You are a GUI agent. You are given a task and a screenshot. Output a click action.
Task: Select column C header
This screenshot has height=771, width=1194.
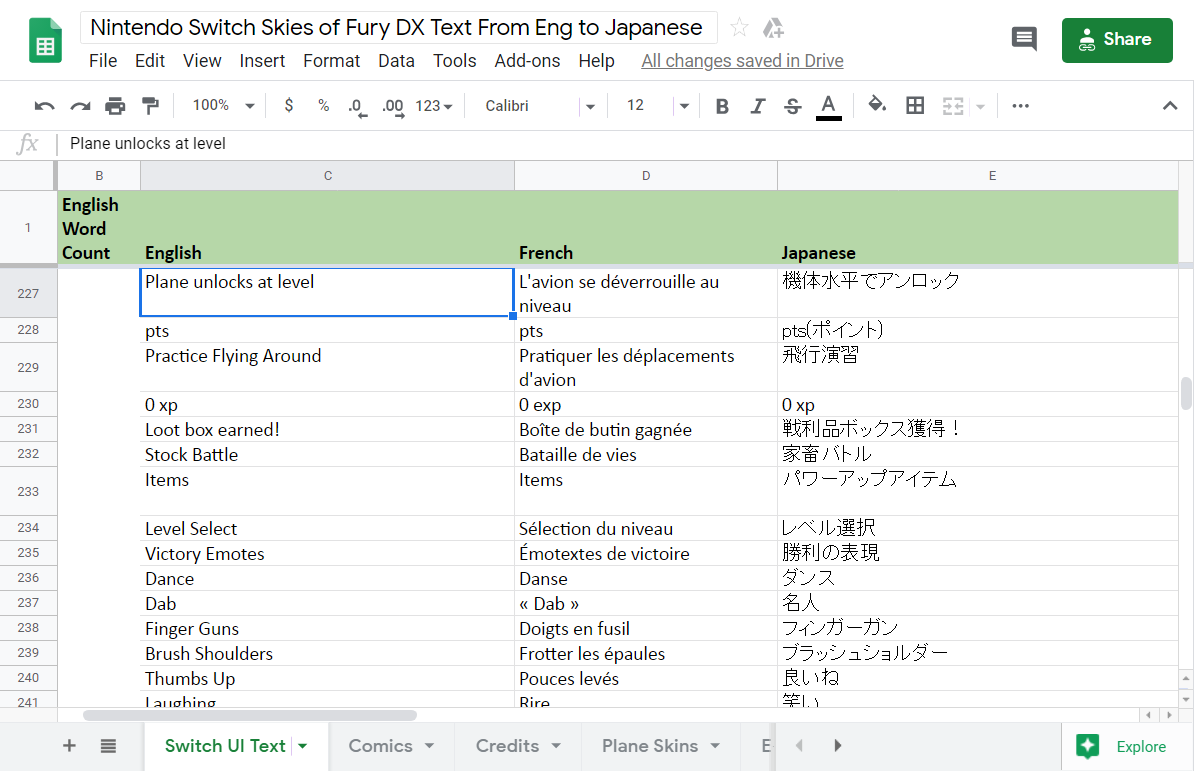(327, 176)
